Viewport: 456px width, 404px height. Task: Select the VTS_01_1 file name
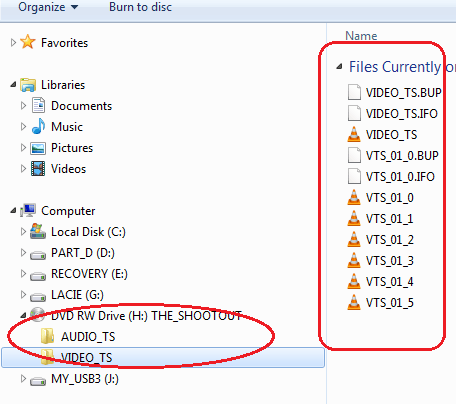[390, 219]
